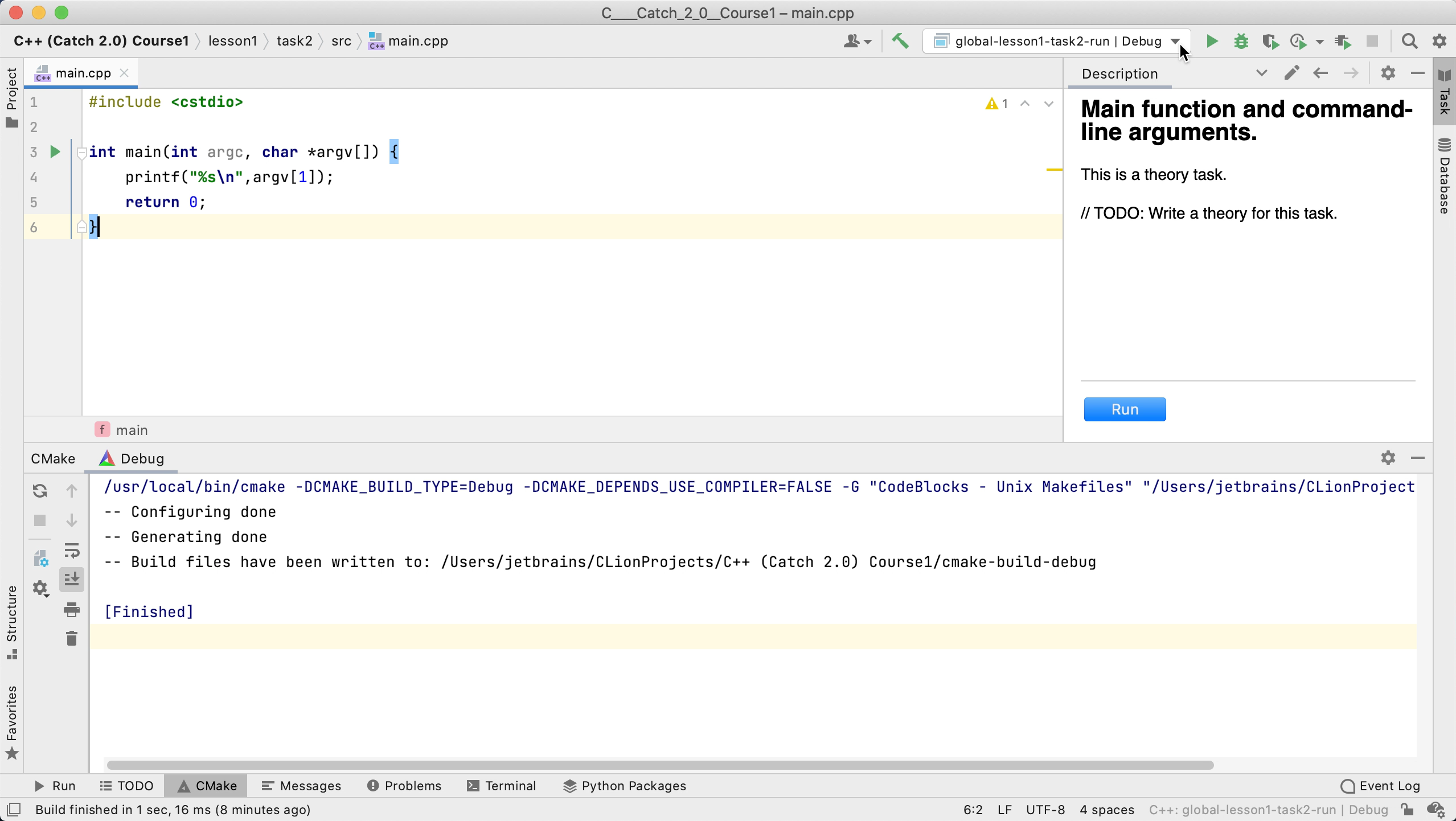Screen dimensions: 1456x821
Task: Click the green Debug bug icon
Action: pyautogui.click(x=1241, y=41)
